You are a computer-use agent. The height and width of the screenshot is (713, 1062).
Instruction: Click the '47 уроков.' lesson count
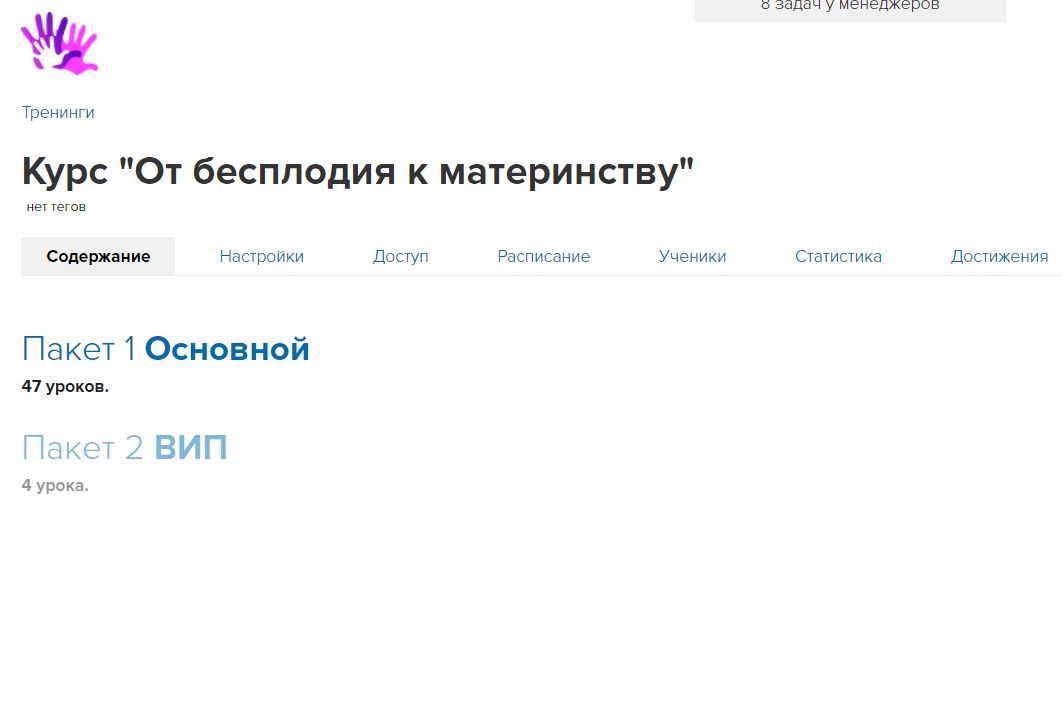pyautogui.click(x=65, y=387)
